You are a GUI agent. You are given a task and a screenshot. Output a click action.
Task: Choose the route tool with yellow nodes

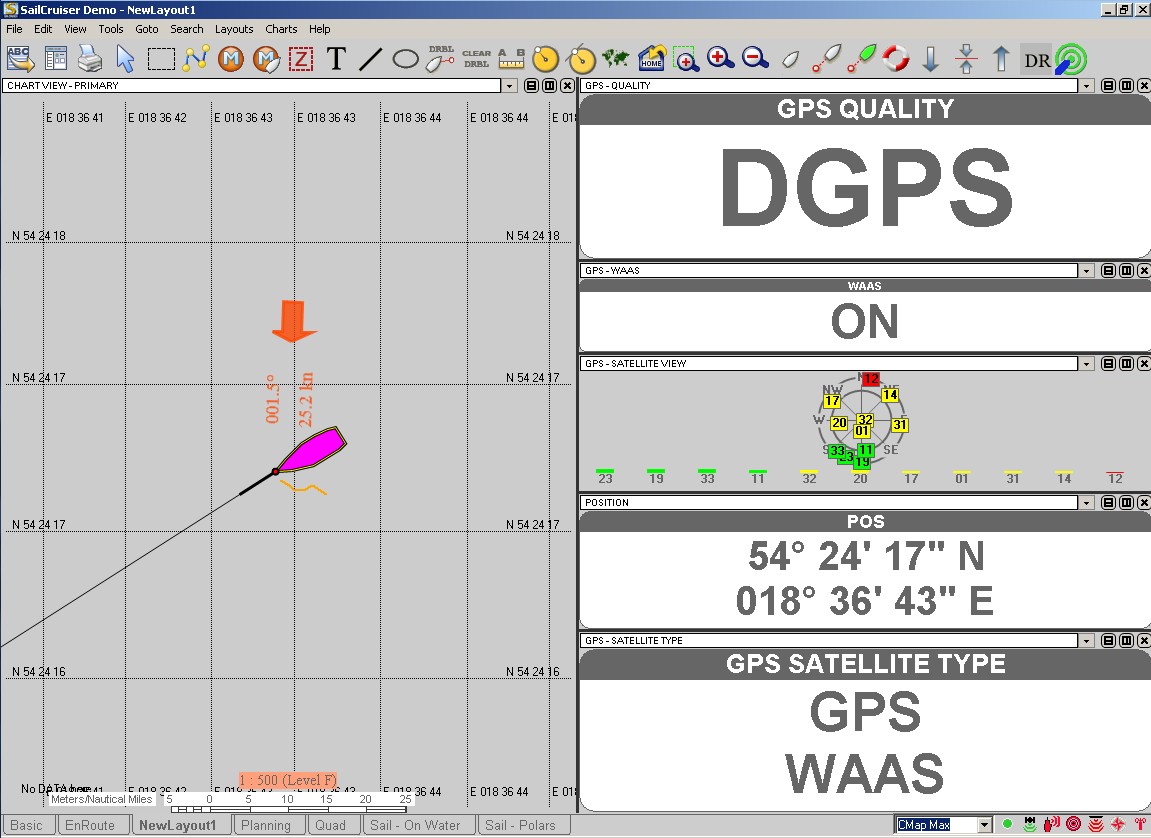click(x=196, y=59)
